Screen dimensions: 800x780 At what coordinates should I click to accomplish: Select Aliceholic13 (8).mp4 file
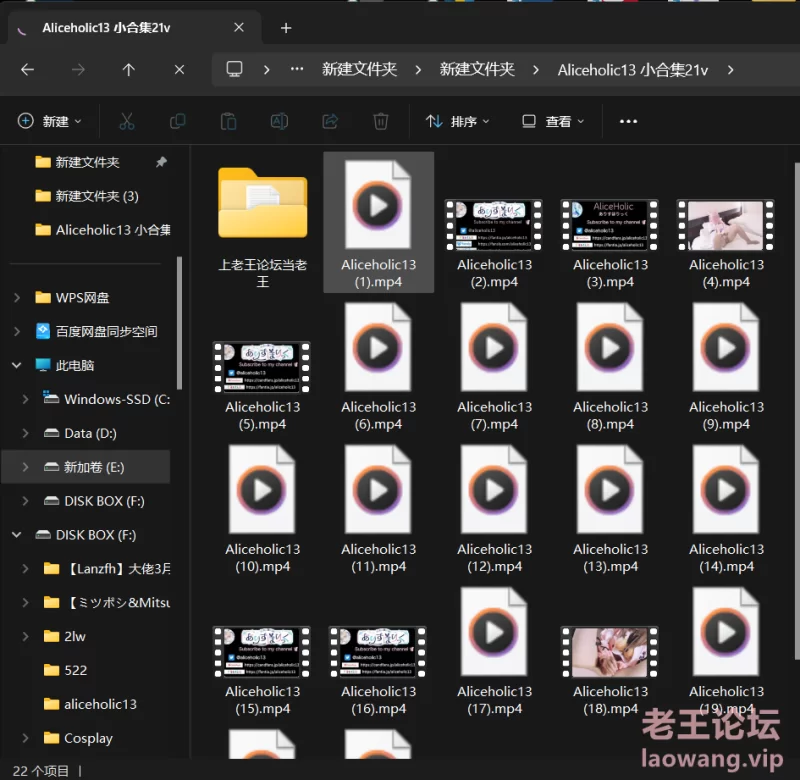coord(610,367)
